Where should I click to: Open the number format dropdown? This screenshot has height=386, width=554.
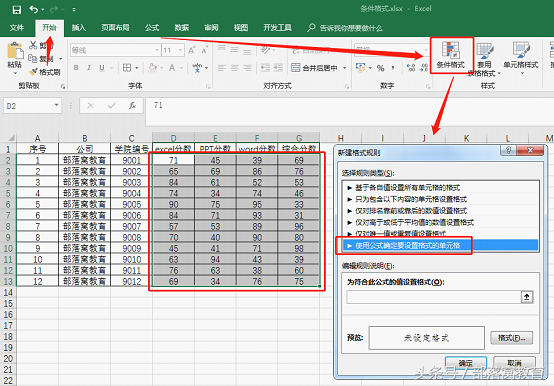[425, 51]
